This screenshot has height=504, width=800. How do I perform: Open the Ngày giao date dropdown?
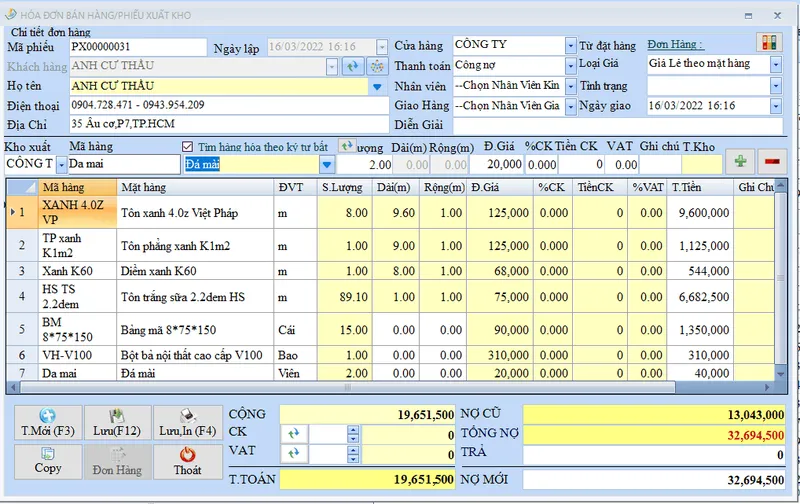(x=776, y=106)
